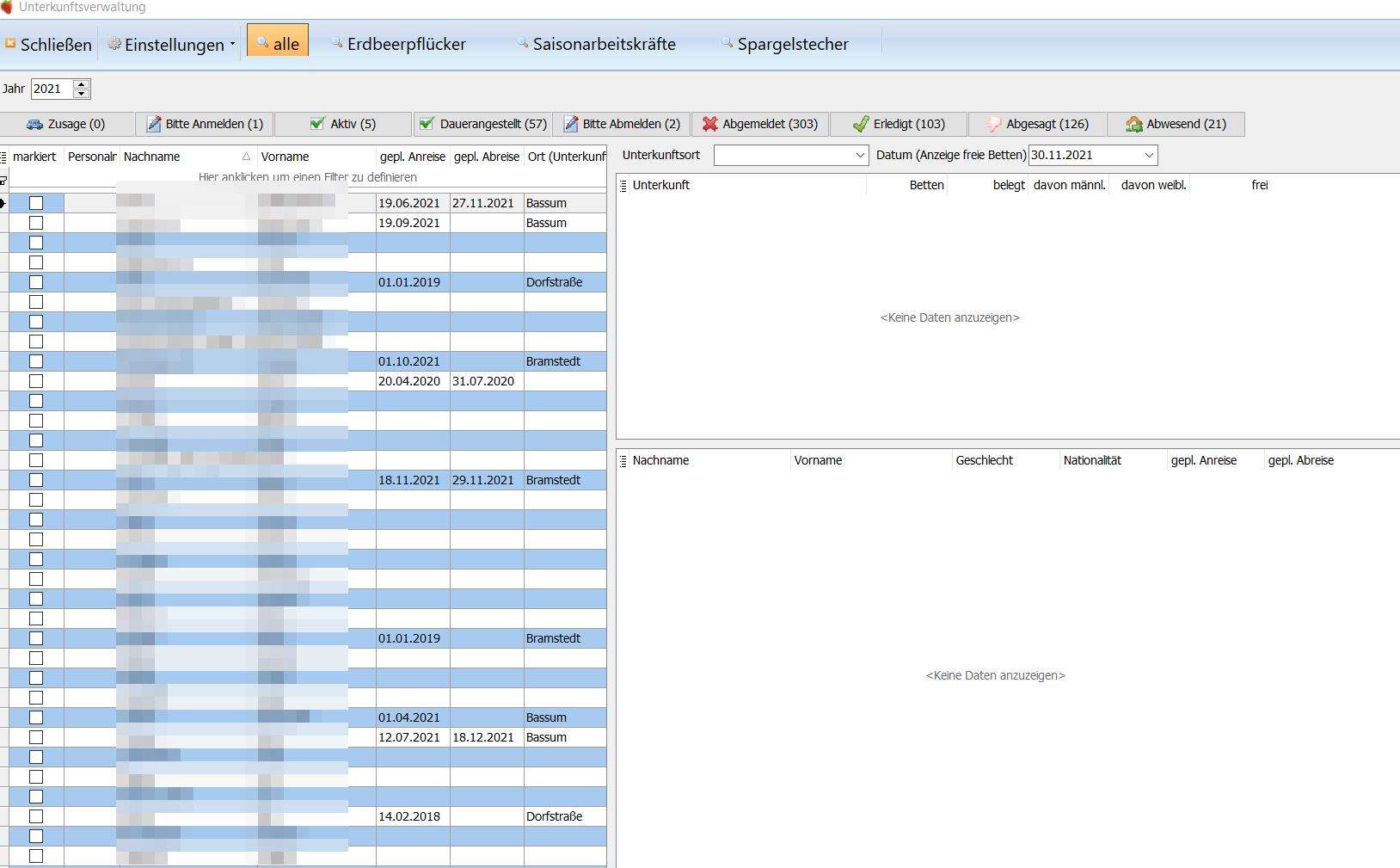
Task: Open column chooser icon of Unterkunft grid
Action: point(623,185)
